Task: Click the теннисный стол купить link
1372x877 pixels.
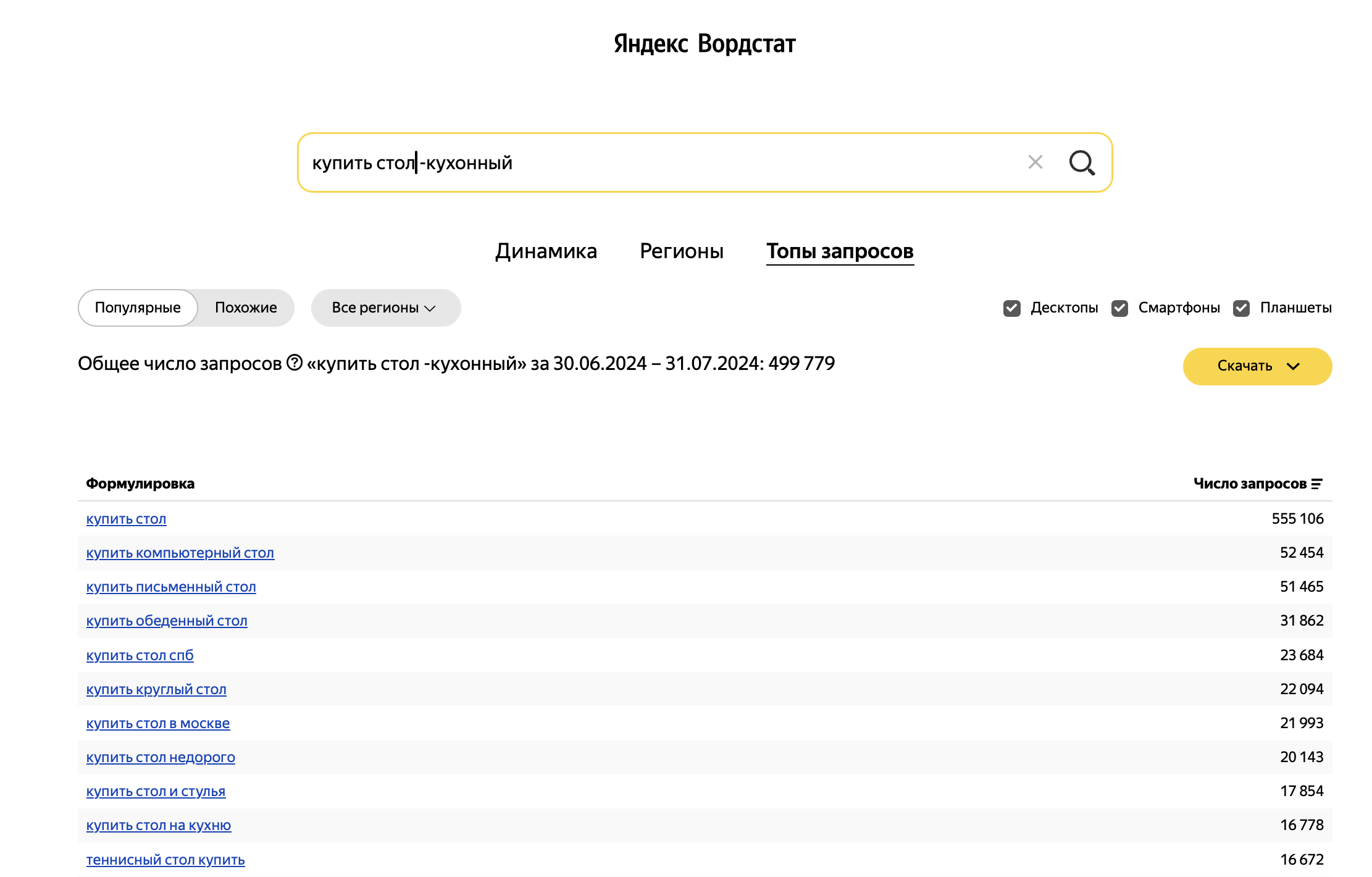Action: tap(165, 860)
